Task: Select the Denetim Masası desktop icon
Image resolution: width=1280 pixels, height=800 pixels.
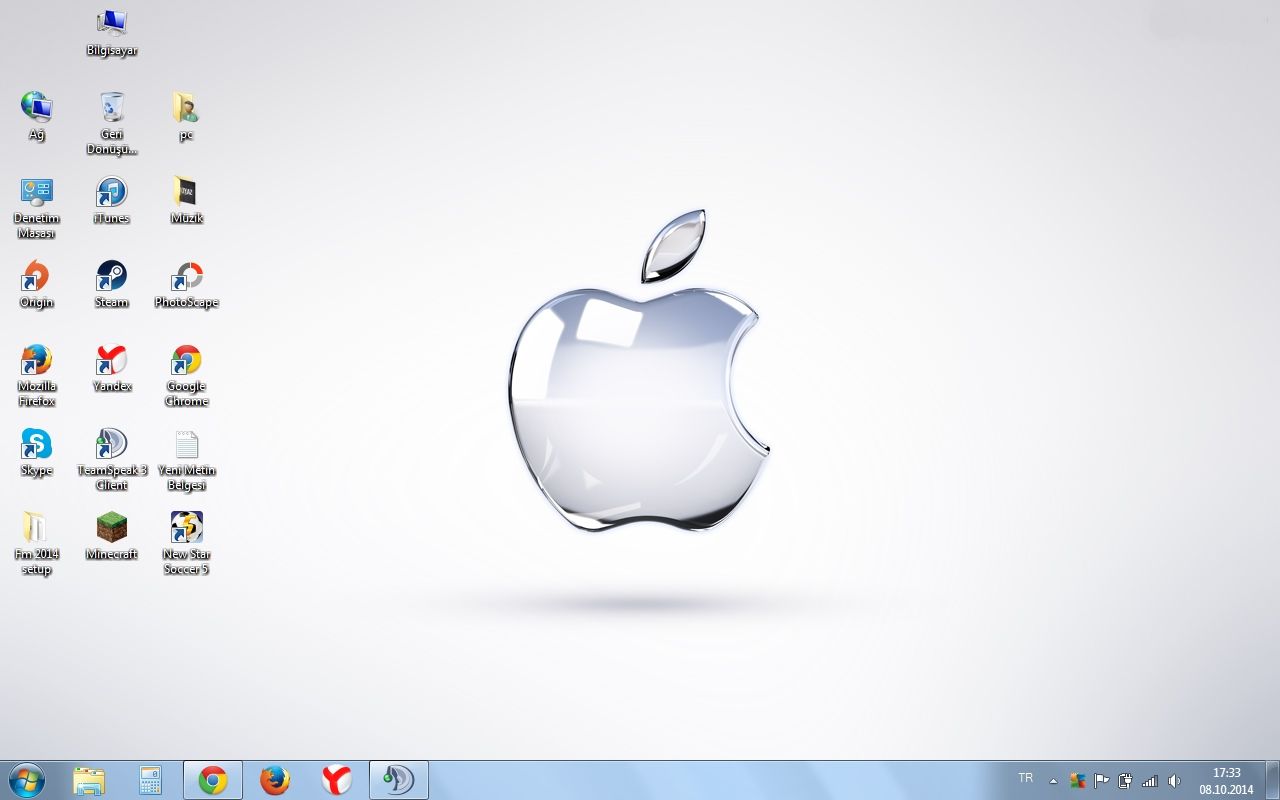Action: point(37,208)
